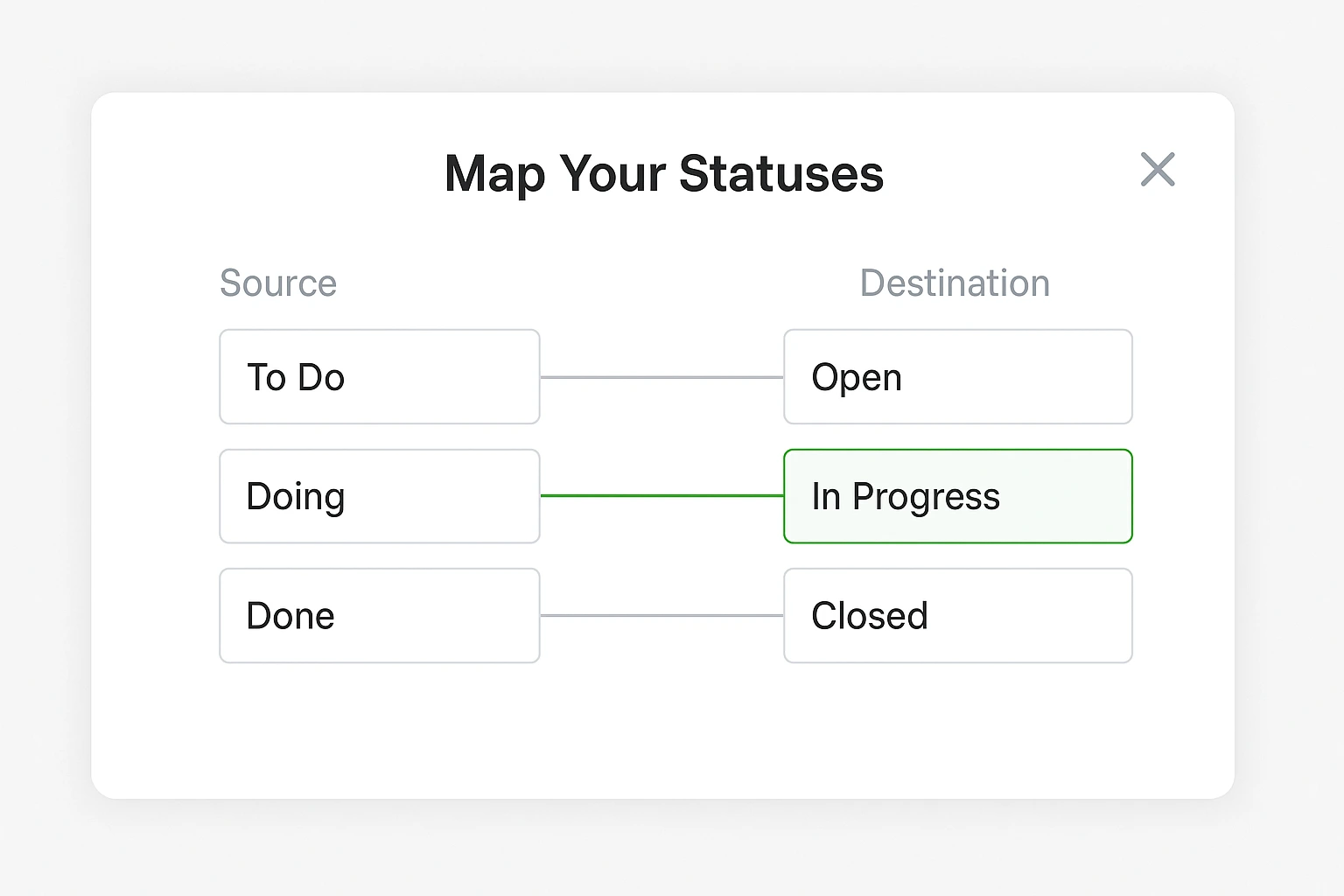Viewport: 1344px width, 896px height.
Task: Activate the Done mapping connection
Action: pyautogui.click(x=379, y=615)
